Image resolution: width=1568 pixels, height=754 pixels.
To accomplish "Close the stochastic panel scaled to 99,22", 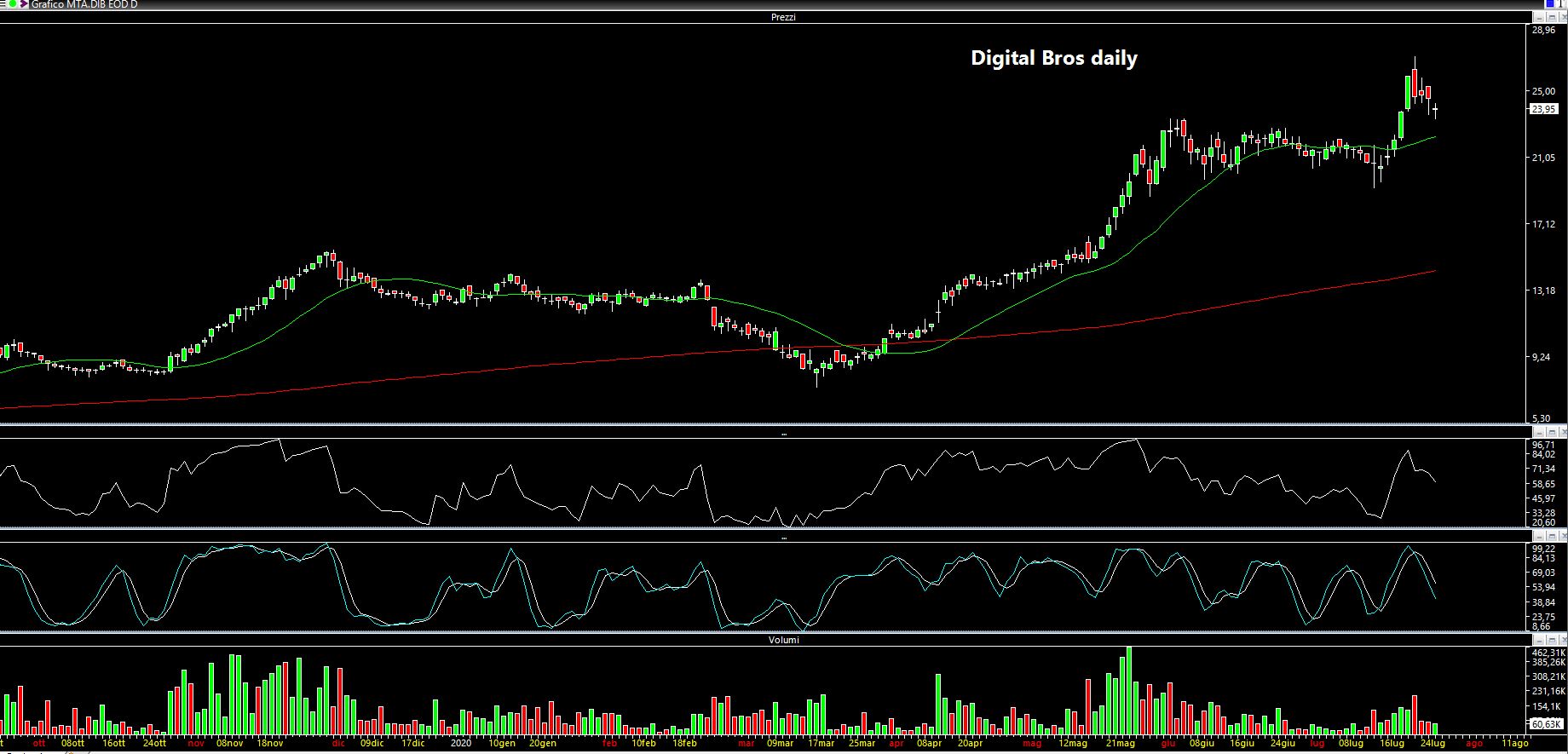I will (x=1563, y=537).
